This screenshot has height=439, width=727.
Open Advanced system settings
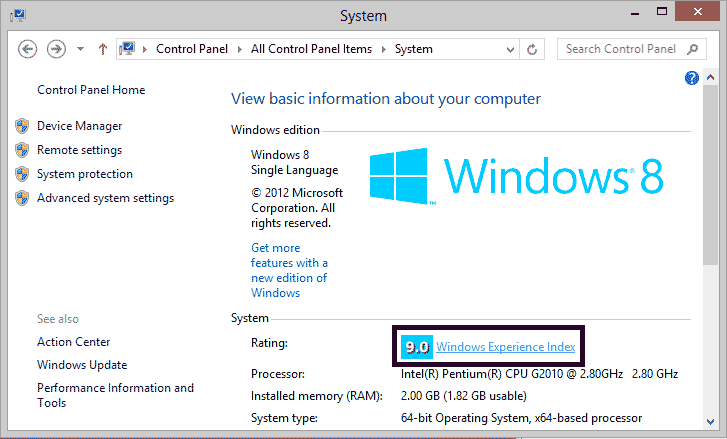(105, 198)
